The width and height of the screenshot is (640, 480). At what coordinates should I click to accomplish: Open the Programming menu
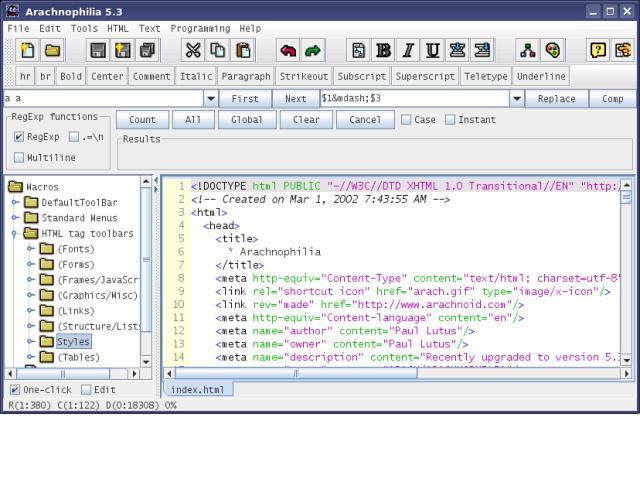(x=200, y=29)
